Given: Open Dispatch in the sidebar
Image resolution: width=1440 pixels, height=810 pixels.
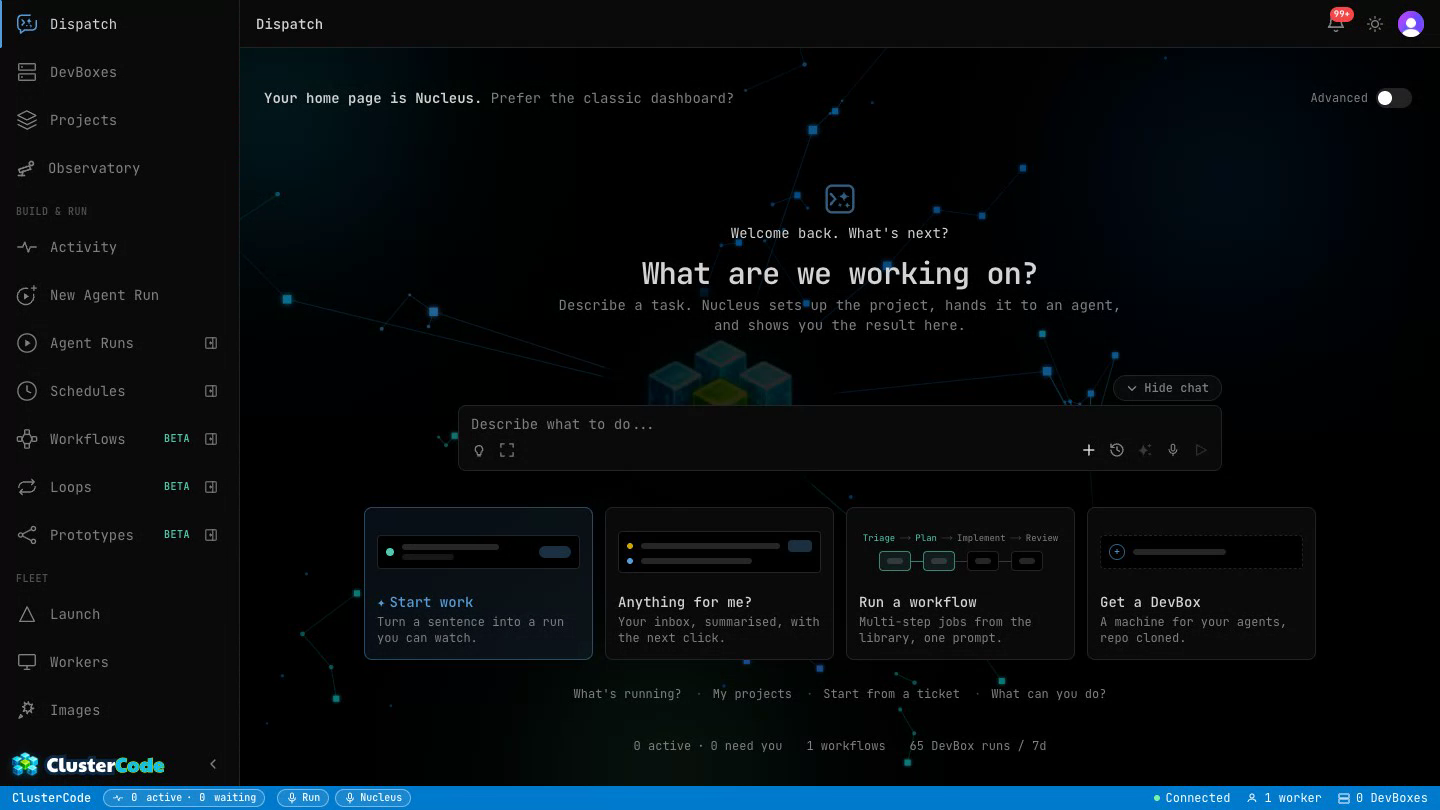Looking at the screenshot, I should [x=120, y=24].
